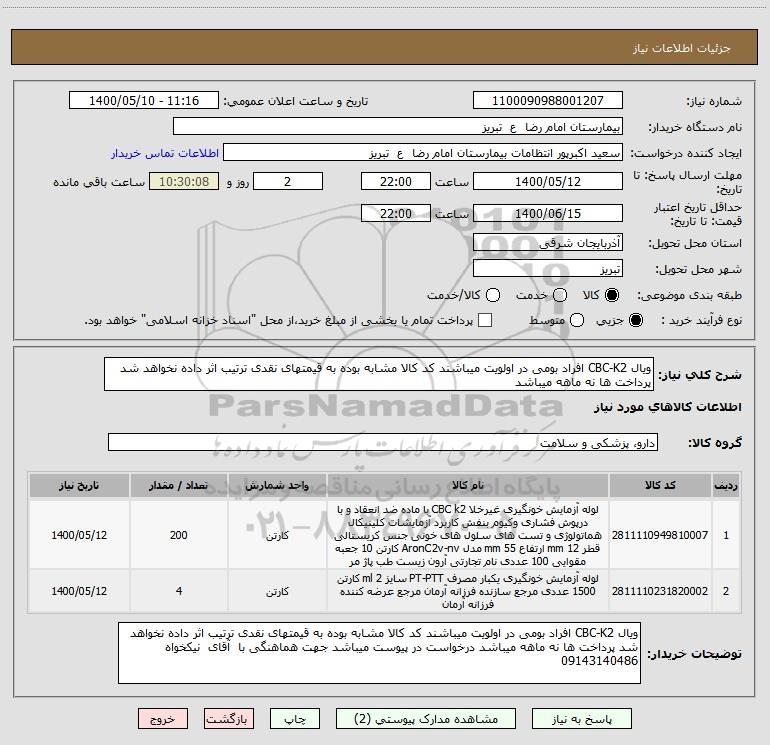The image size is (770, 745).
Task: Click the price validity date 1400/06/15 field
Action: [x=548, y=213]
